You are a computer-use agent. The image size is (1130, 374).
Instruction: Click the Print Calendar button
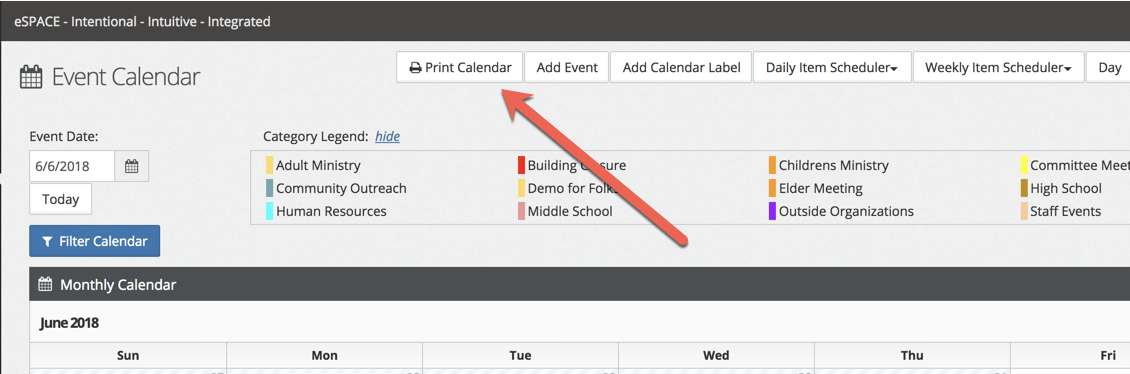tap(461, 68)
